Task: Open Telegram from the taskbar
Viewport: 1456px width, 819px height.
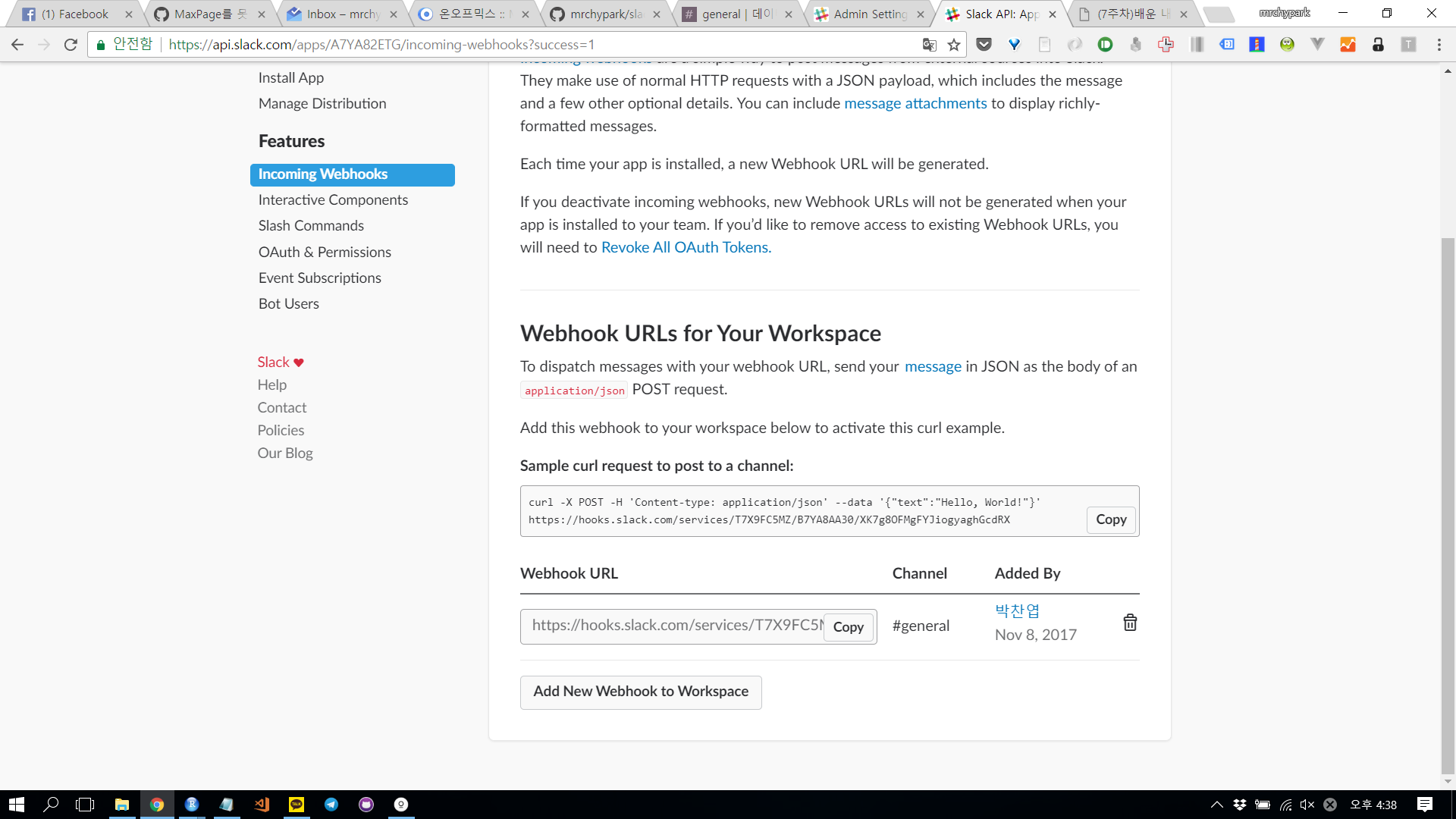Action: (331, 805)
